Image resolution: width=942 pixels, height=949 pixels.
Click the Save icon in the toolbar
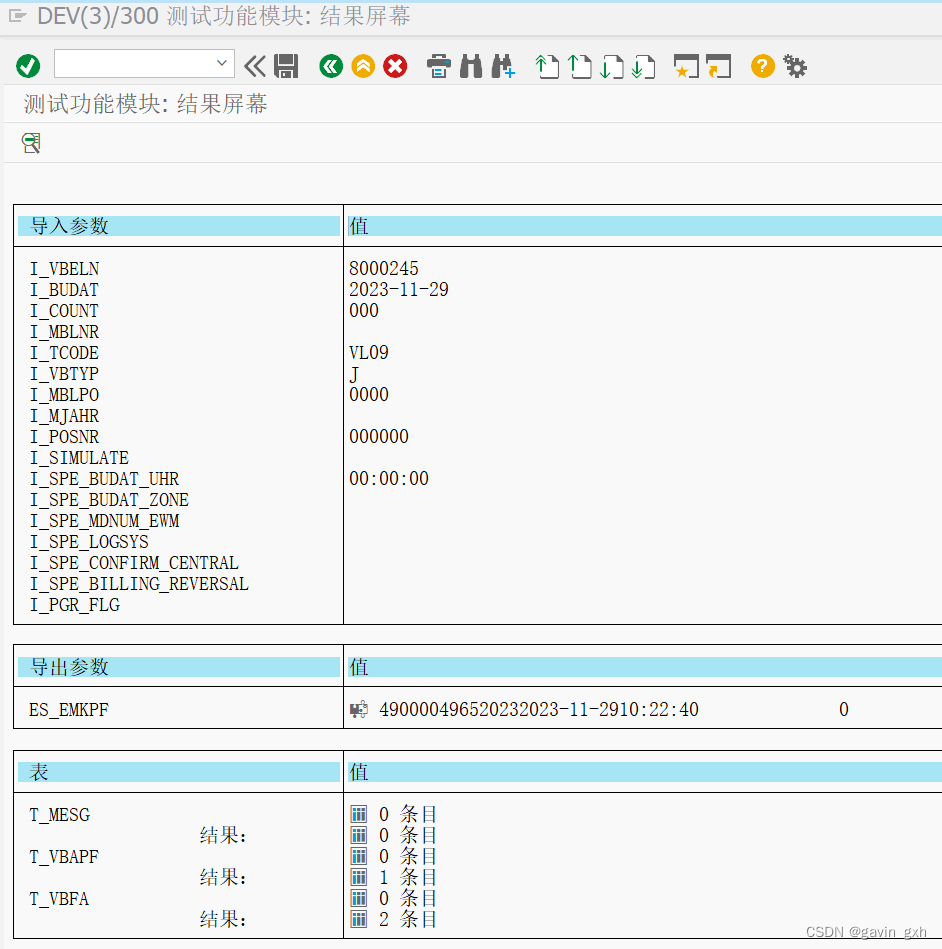click(287, 66)
